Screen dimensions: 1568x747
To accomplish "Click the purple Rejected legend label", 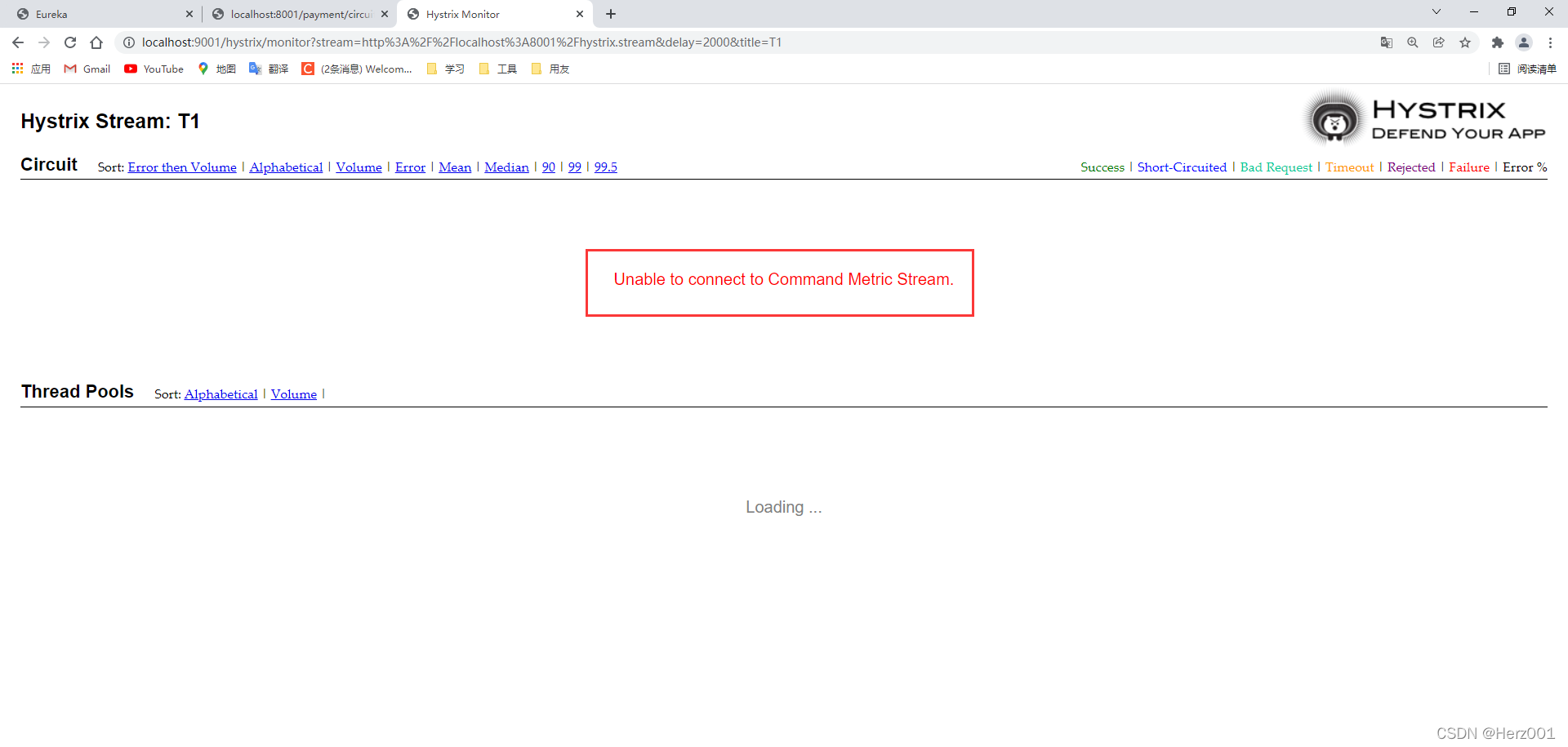I will (x=1411, y=167).
